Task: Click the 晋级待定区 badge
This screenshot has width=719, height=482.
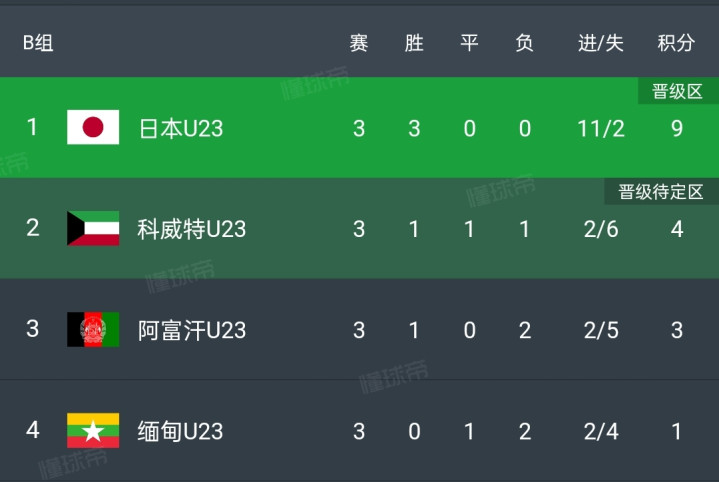Action: tap(661, 192)
